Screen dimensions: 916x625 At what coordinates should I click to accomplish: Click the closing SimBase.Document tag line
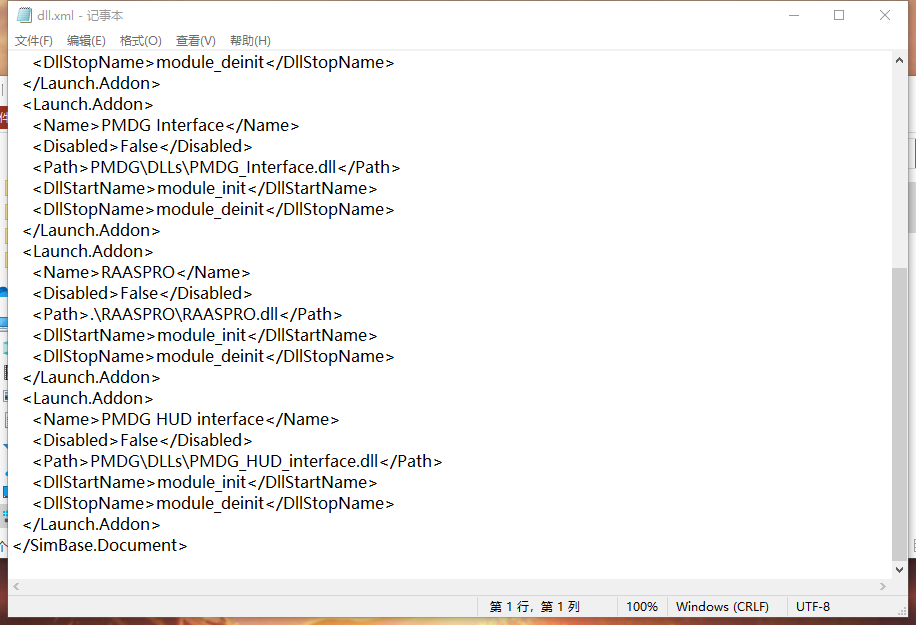[x=100, y=545]
